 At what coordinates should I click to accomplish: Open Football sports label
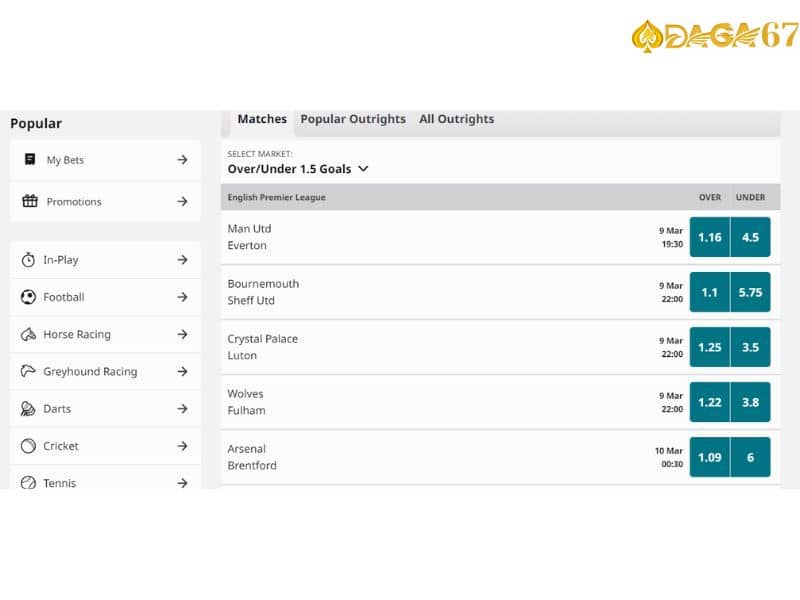pos(64,297)
